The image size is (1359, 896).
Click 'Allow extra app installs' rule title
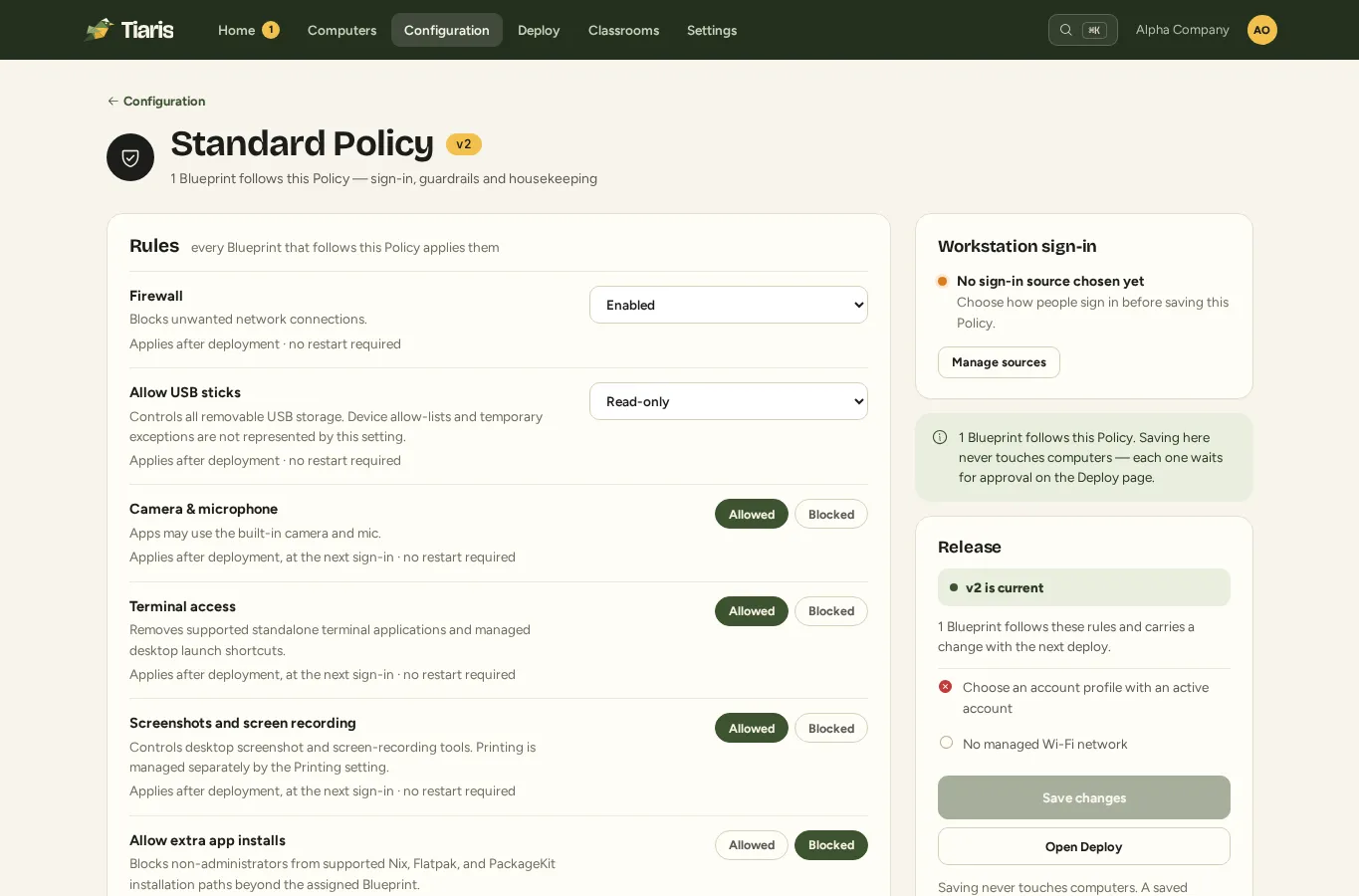pos(207,840)
